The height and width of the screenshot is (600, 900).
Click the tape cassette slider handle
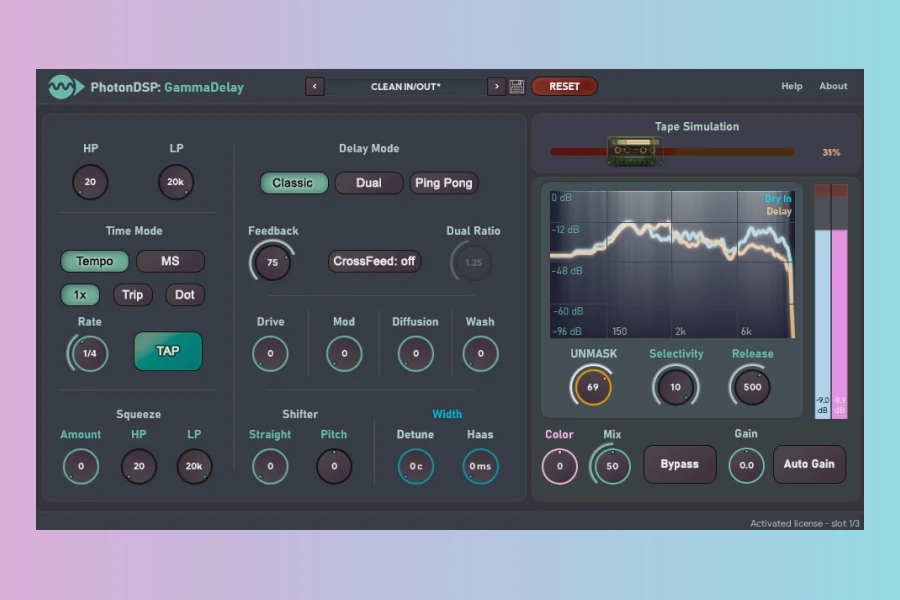[x=634, y=151]
